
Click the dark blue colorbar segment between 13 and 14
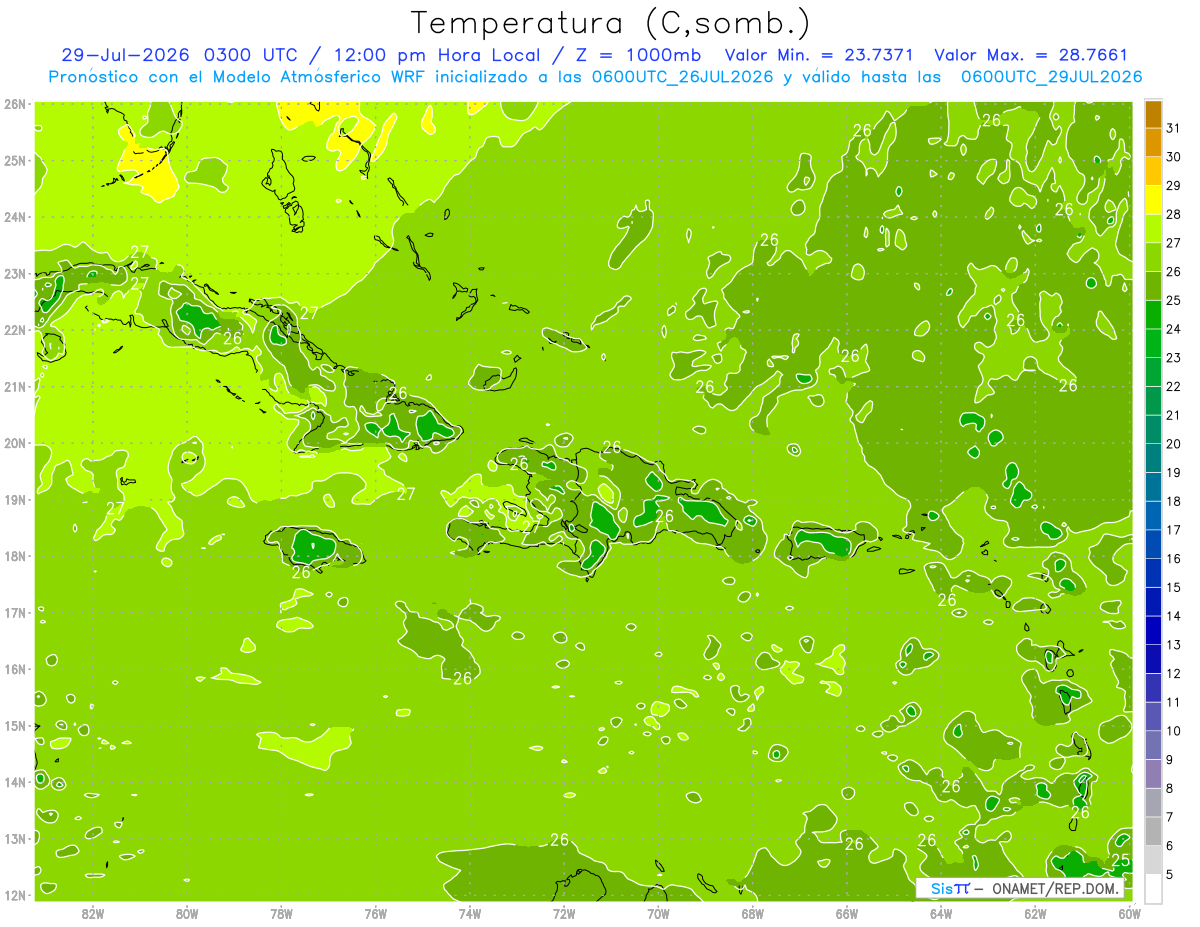pyautogui.click(x=1153, y=630)
